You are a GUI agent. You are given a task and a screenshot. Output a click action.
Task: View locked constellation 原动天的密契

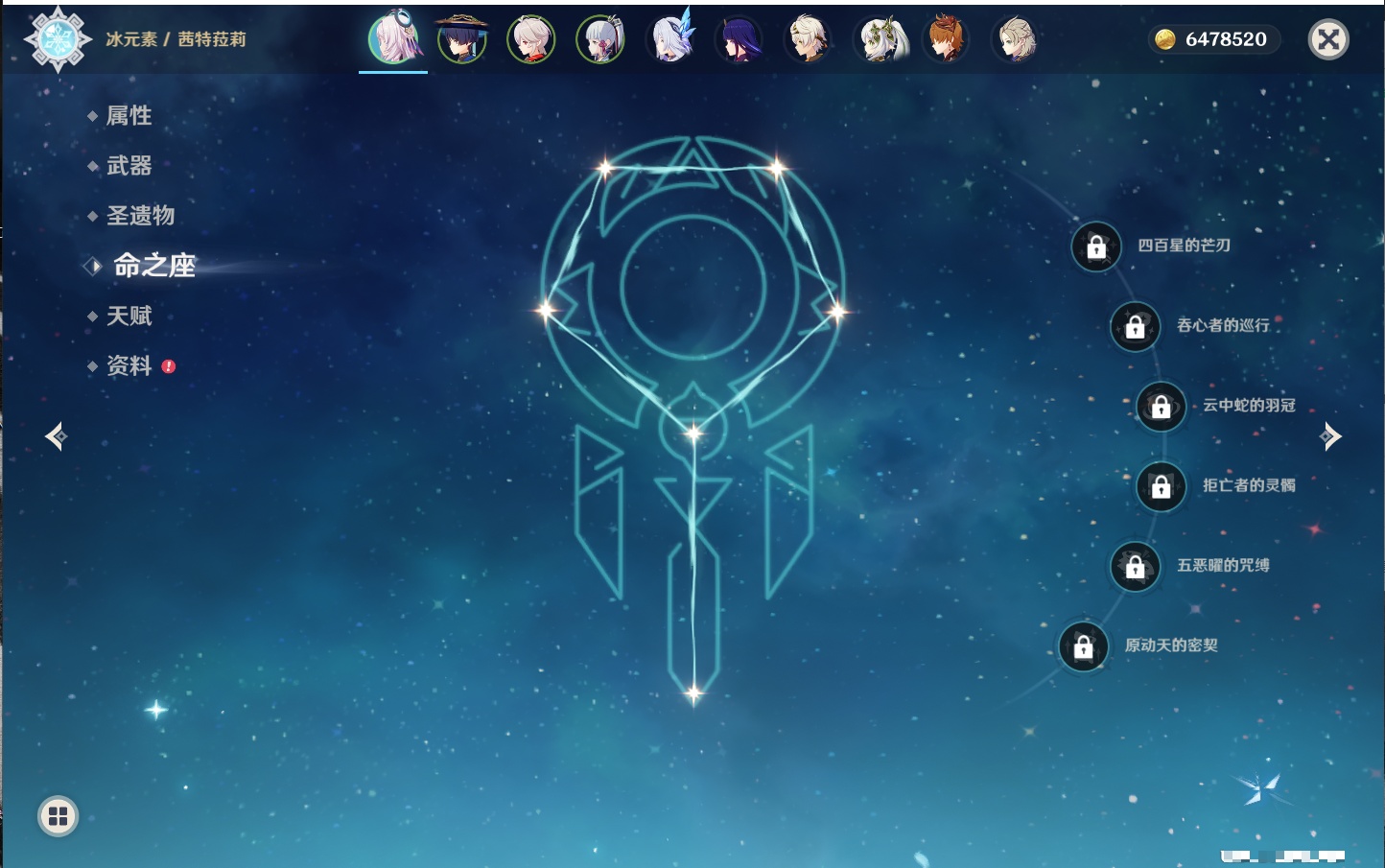click(x=1083, y=646)
